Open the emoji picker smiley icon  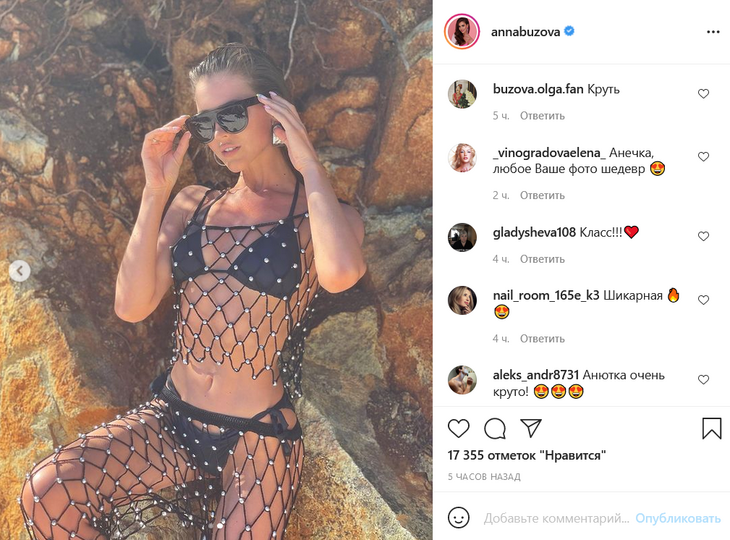(x=459, y=518)
